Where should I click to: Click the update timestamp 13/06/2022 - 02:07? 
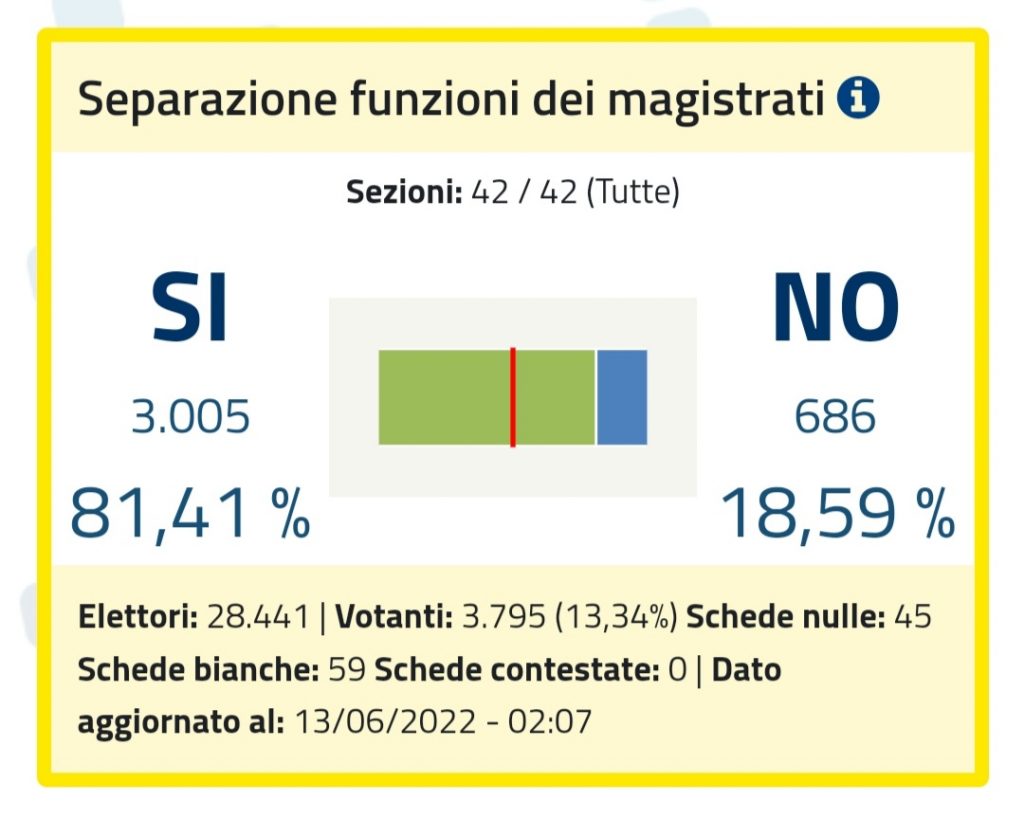click(442, 721)
